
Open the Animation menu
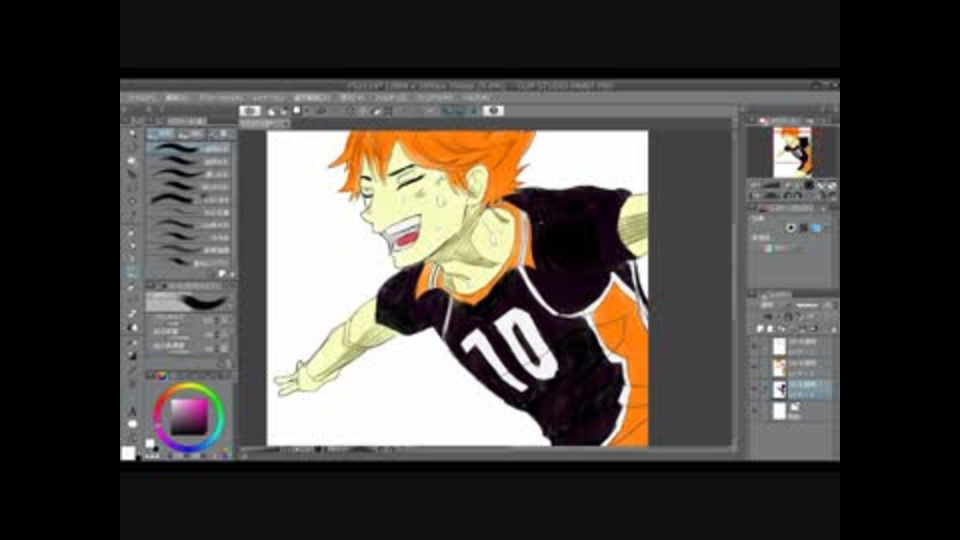[x=220, y=98]
